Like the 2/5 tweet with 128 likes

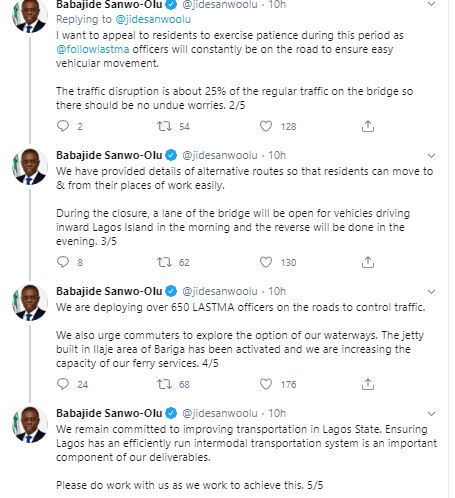click(266, 126)
